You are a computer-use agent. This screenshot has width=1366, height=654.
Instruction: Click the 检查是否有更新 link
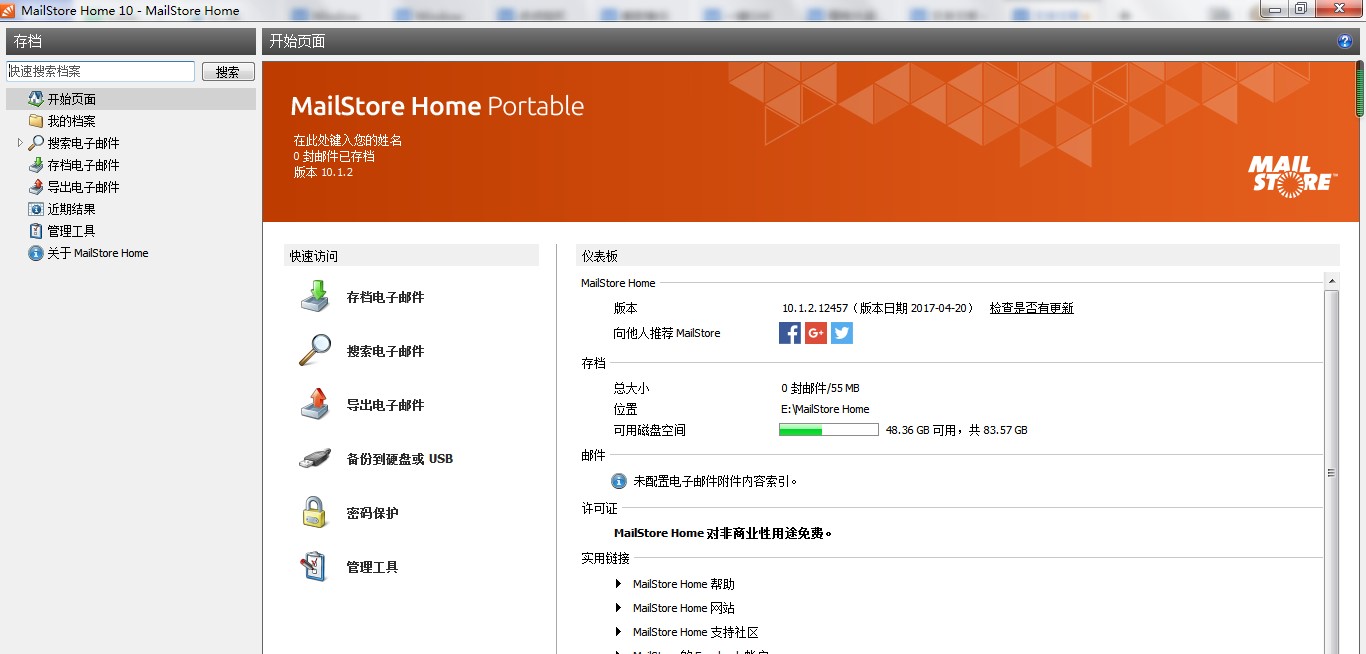(1031, 307)
